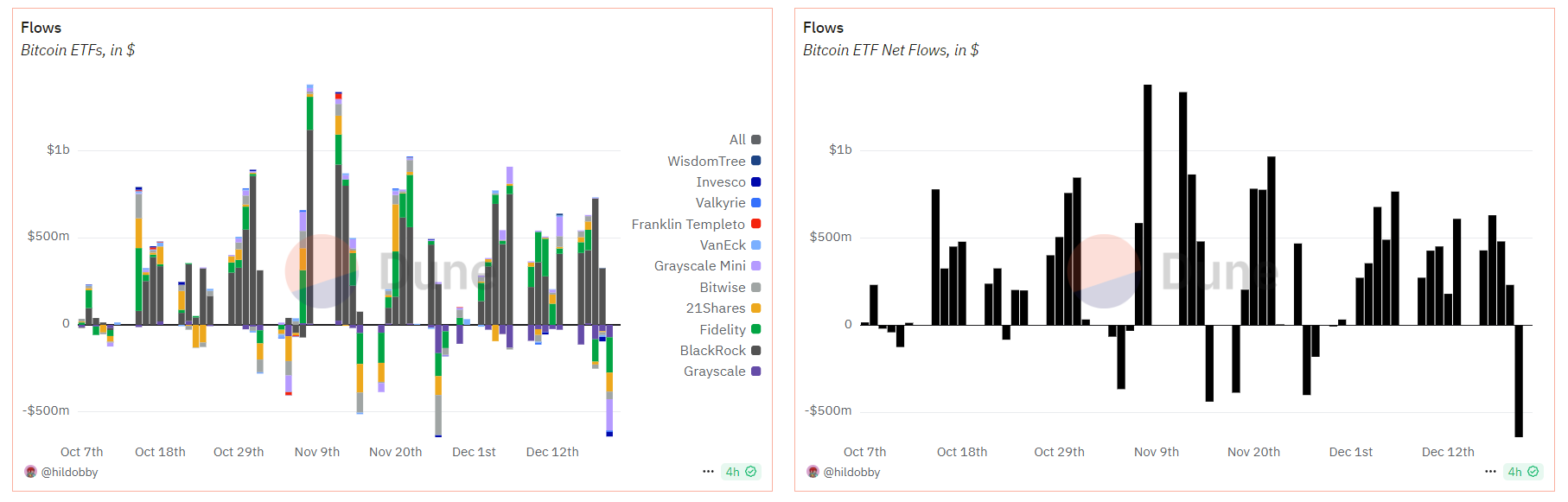
Task: Hide the Grayscale Mini series via legend
Action: pyautogui.click(x=700, y=266)
